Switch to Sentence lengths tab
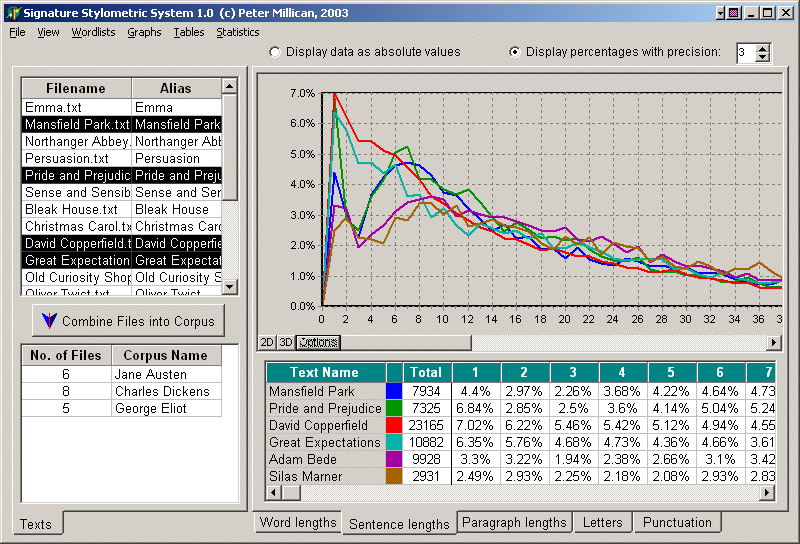This screenshot has height=544, width=800. point(399,524)
